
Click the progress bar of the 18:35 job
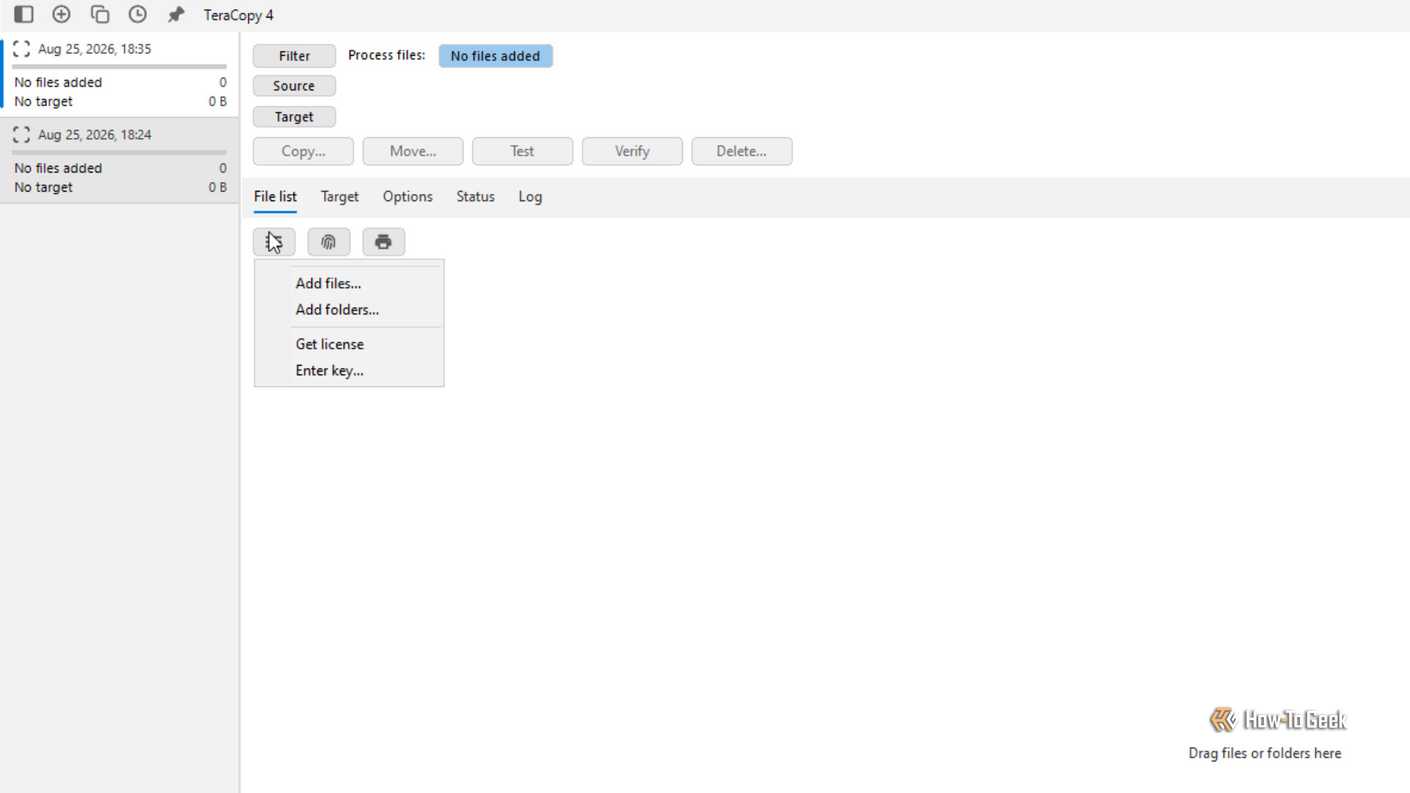point(120,67)
